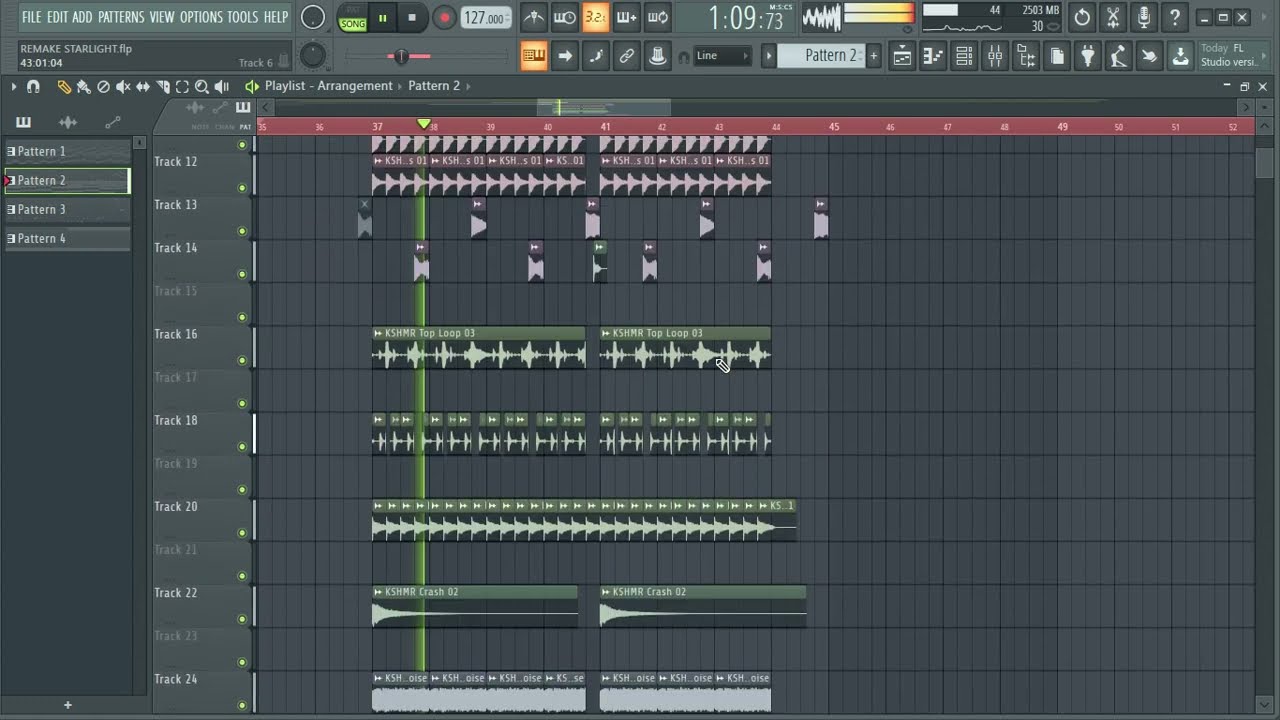Viewport: 1280px width, 720px height.
Task: Open the plugin picker plug icon
Action: [1088, 57]
